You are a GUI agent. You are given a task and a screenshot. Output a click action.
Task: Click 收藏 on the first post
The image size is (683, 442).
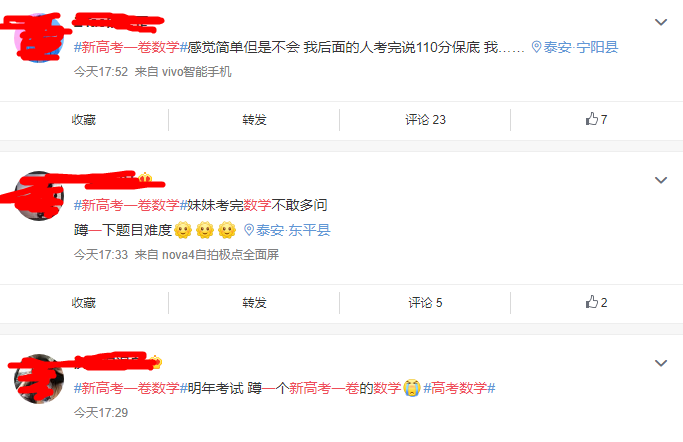point(84,120)
